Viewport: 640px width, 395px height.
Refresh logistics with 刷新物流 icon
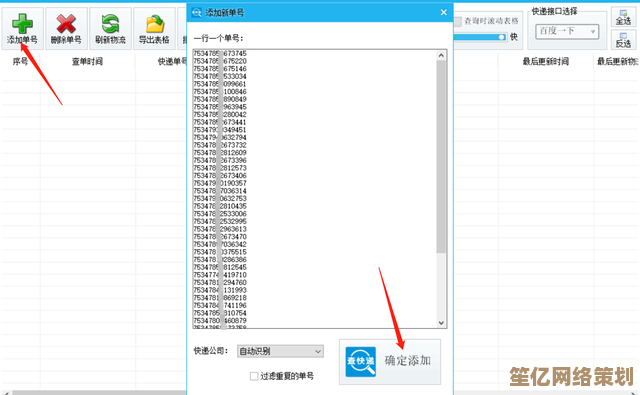[110, 23]
